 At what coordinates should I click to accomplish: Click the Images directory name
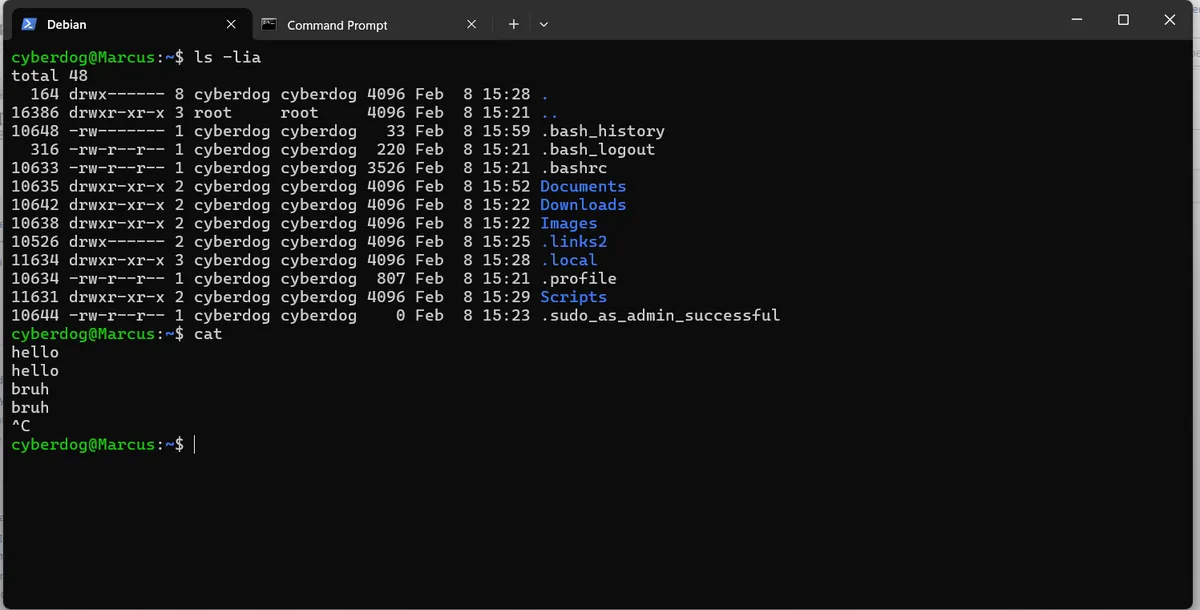[569, 223]
